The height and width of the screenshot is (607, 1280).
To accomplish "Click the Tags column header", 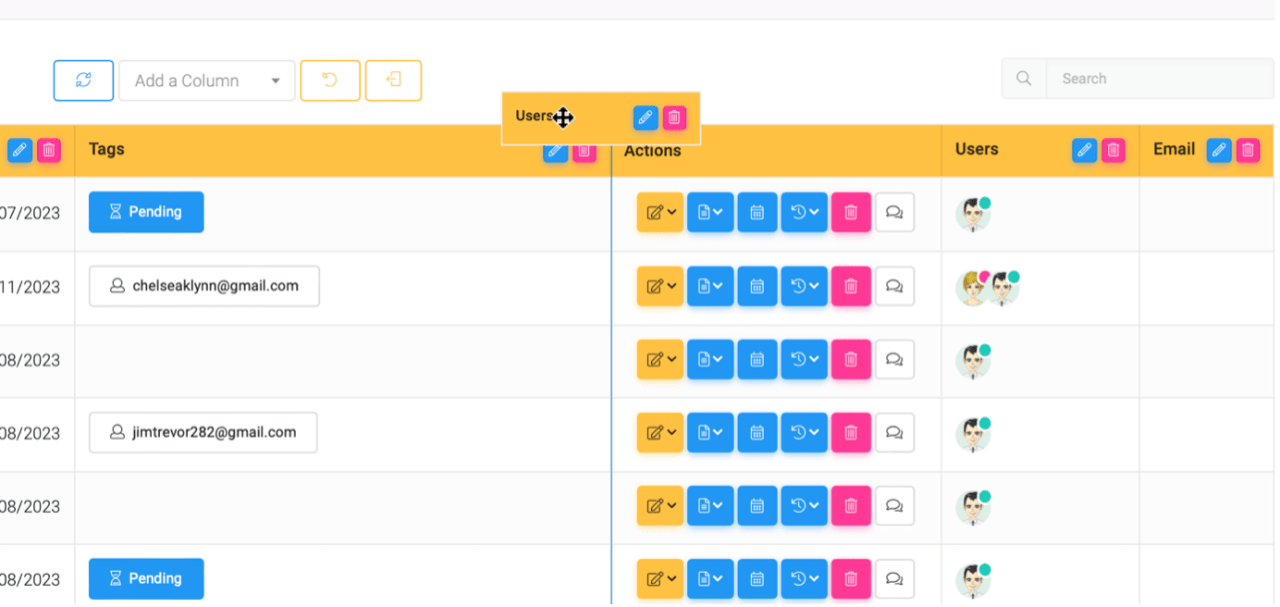I will tap(107, 149).
